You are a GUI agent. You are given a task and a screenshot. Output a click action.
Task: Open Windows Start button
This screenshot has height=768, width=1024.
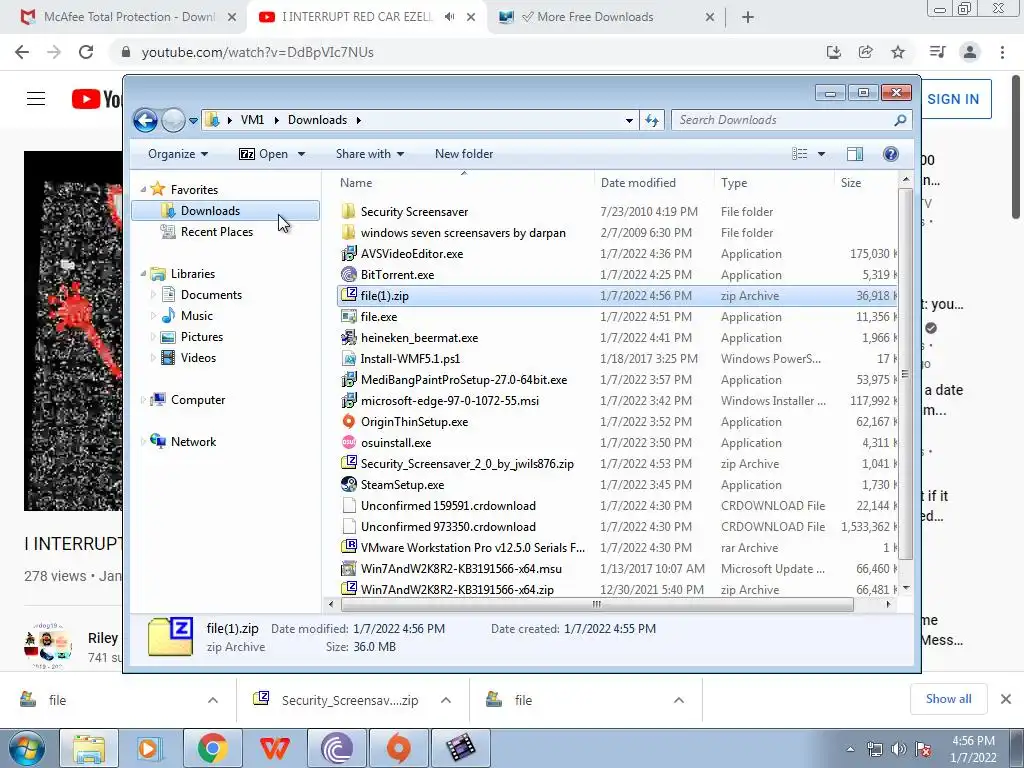click(27, 748)
